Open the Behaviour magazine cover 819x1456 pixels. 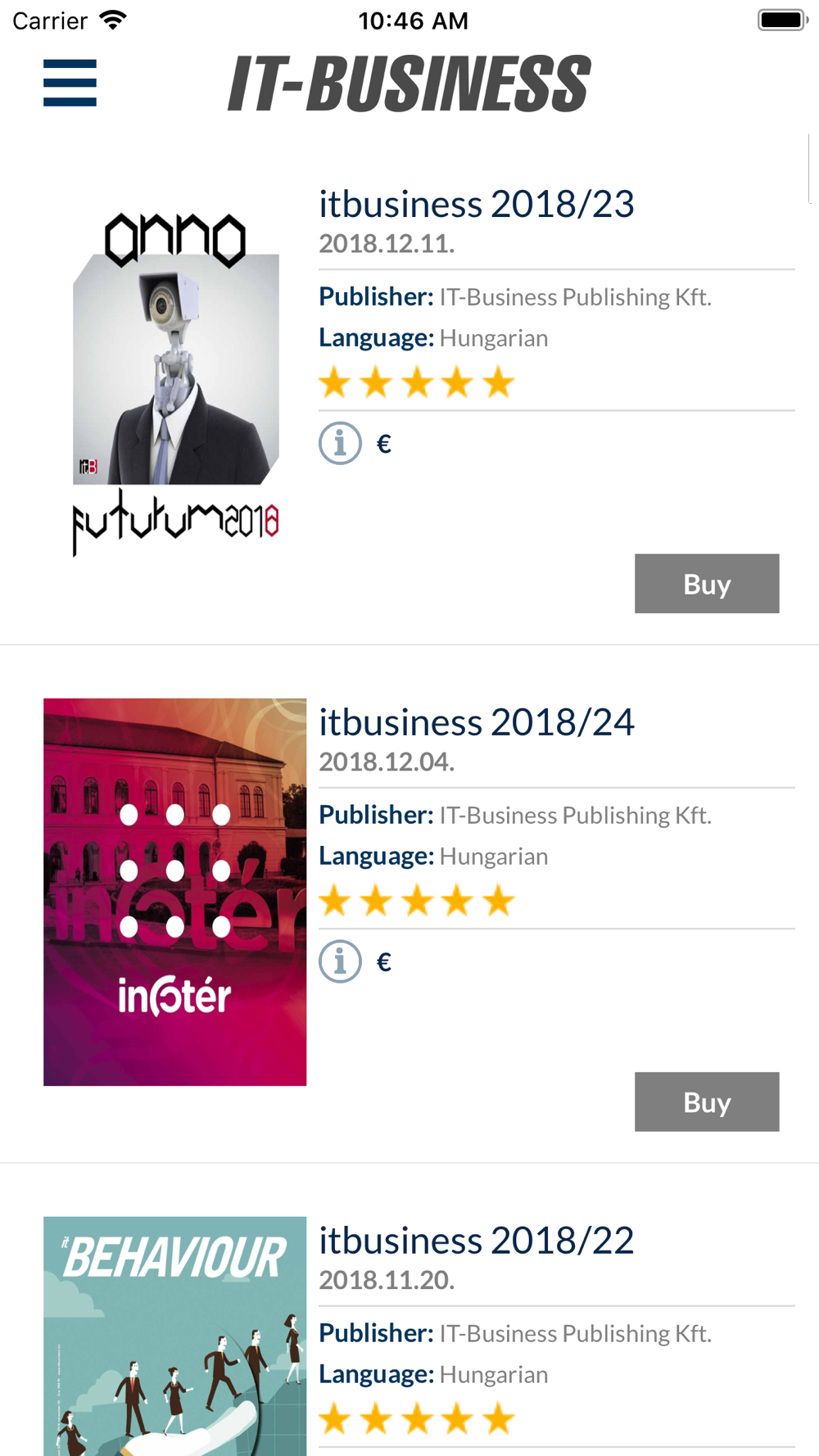tap(175, 1336)
